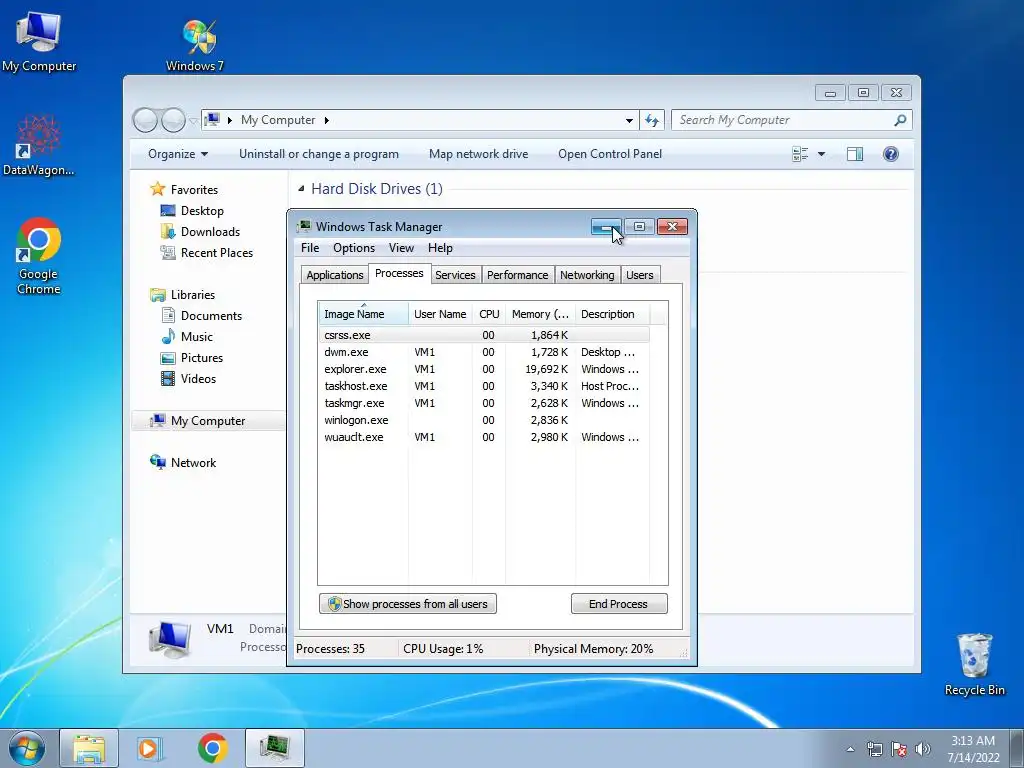Click the search magnifier in Explorer

coord(900,120)
